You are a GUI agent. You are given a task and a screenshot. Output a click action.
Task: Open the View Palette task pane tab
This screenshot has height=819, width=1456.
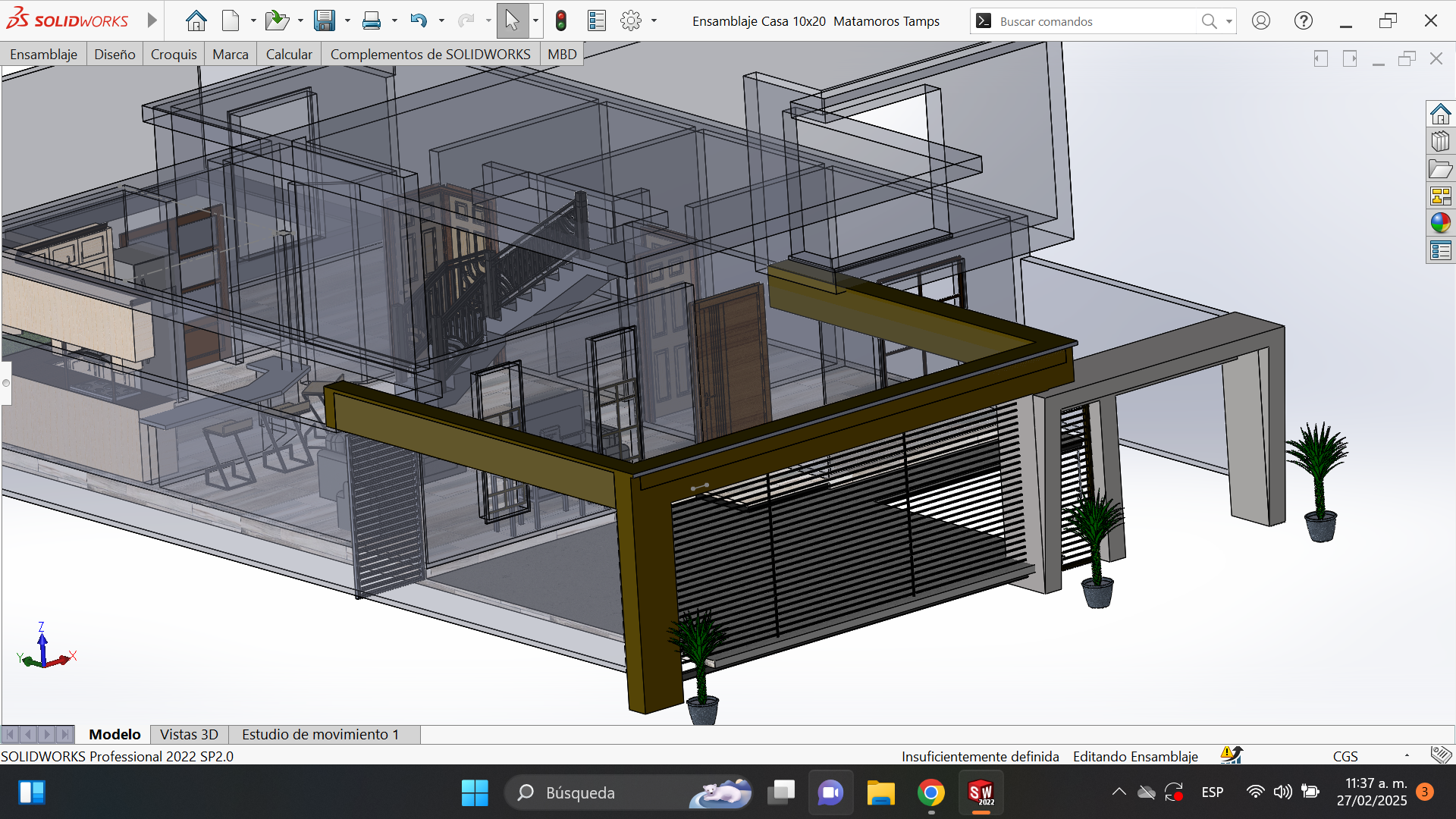click(x=1440, y=196)
